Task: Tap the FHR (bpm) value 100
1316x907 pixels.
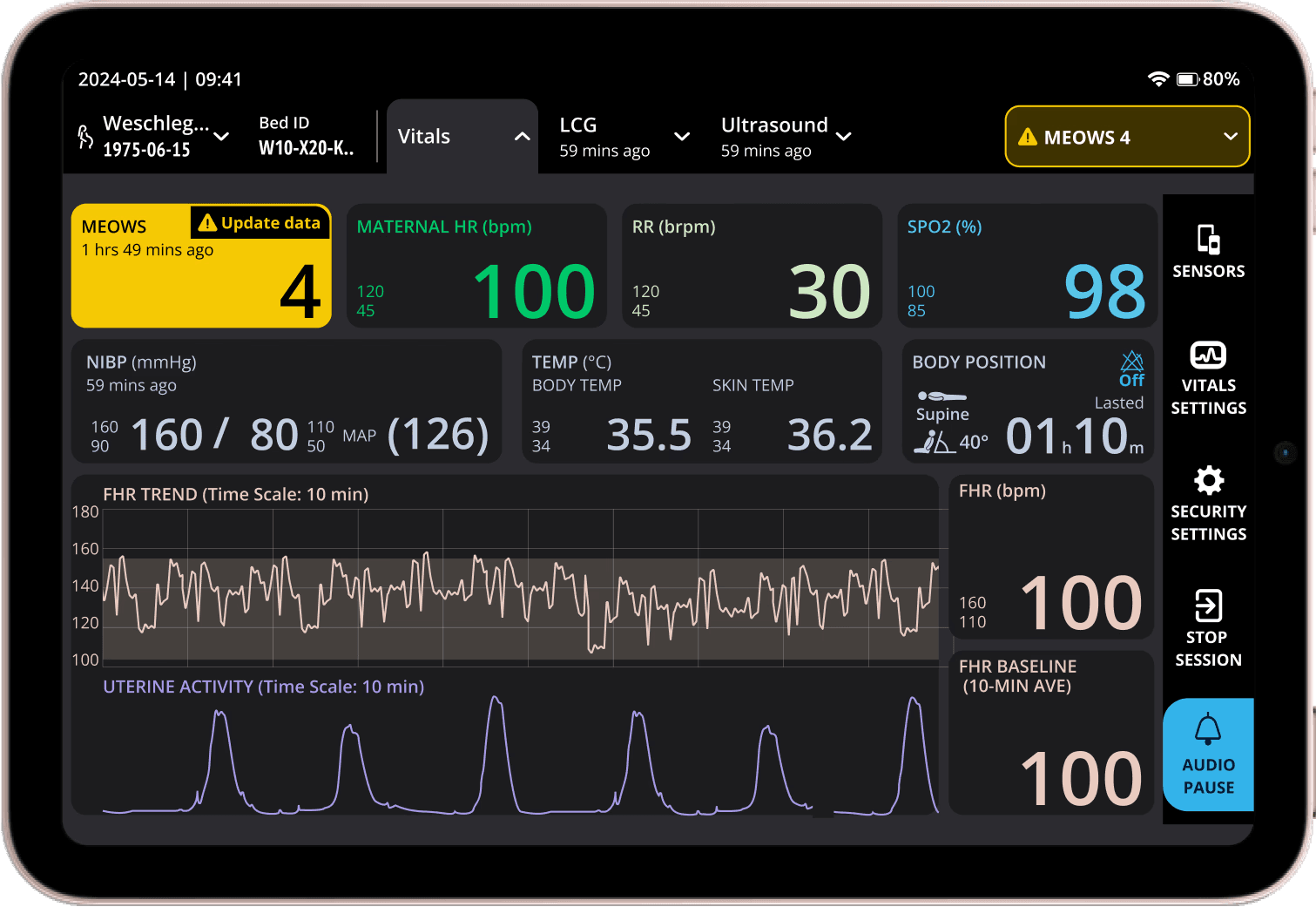Action: (x=1081, y=603)
